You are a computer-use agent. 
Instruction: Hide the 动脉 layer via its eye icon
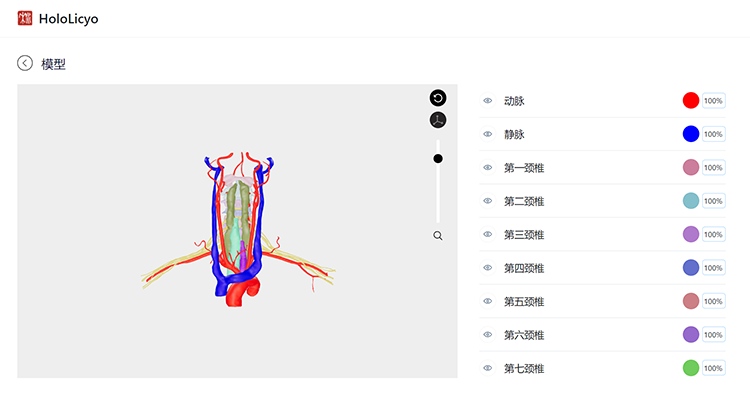pyautogui.click(x=487, y=100)
